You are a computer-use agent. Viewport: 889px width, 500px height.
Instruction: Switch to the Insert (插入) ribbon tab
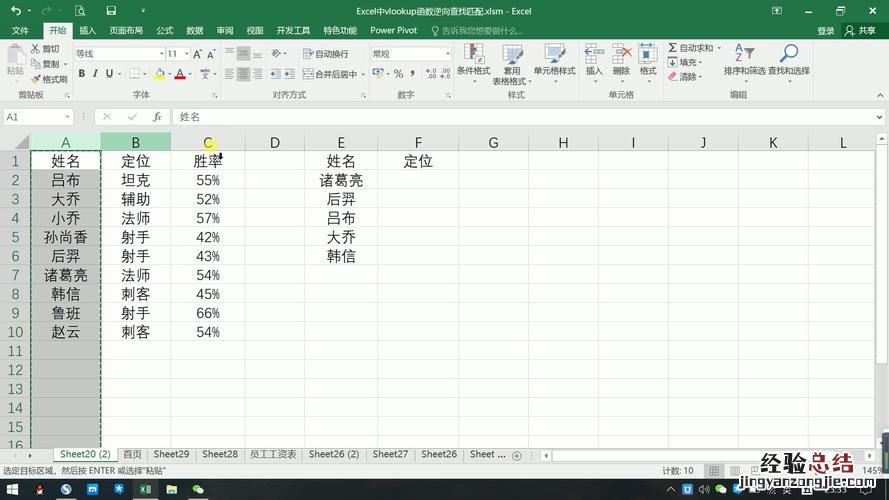88,31
